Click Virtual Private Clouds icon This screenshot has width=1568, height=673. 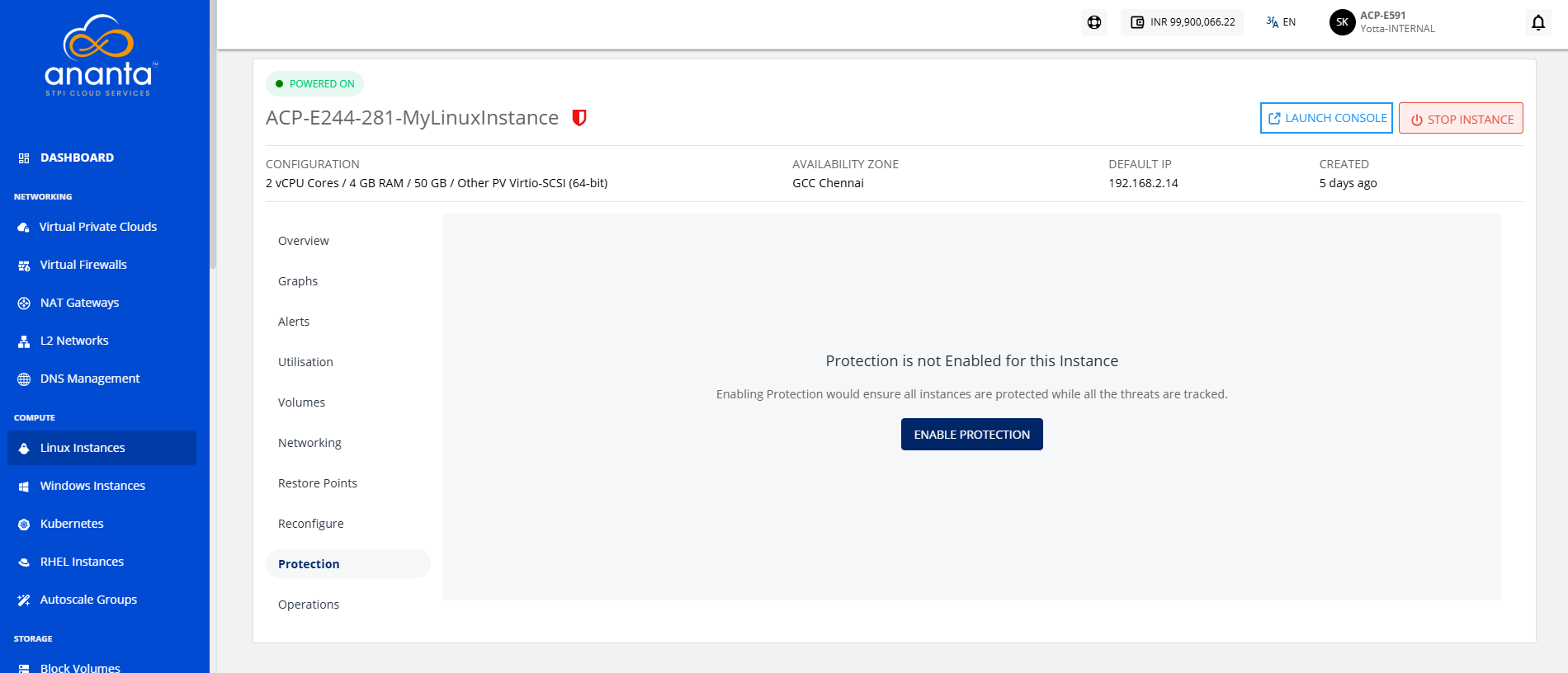(23, 228)
